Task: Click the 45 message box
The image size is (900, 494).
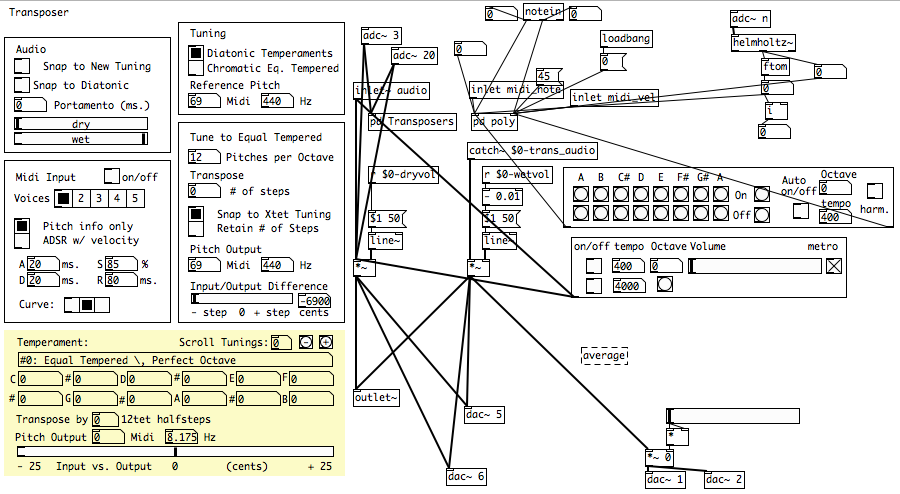Action: [547, 76]
